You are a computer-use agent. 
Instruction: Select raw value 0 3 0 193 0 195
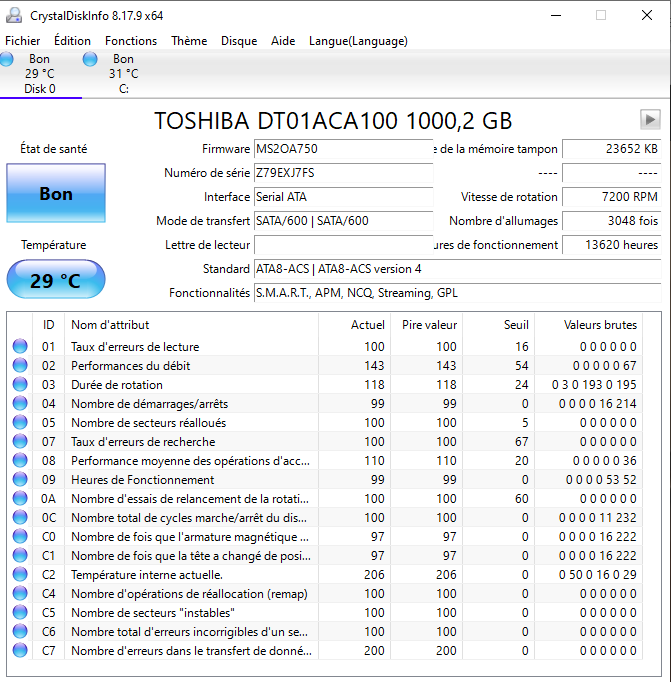pos(594,384)
